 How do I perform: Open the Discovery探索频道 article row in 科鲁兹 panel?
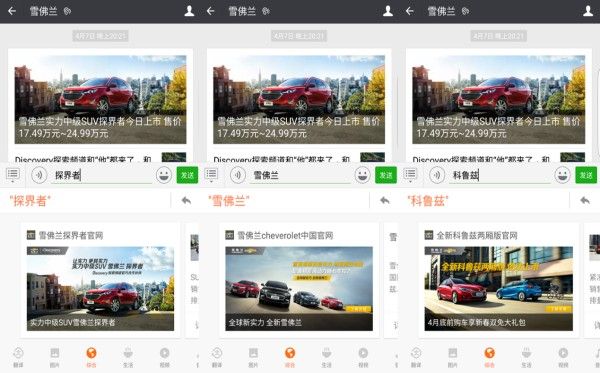click(499, 158)
